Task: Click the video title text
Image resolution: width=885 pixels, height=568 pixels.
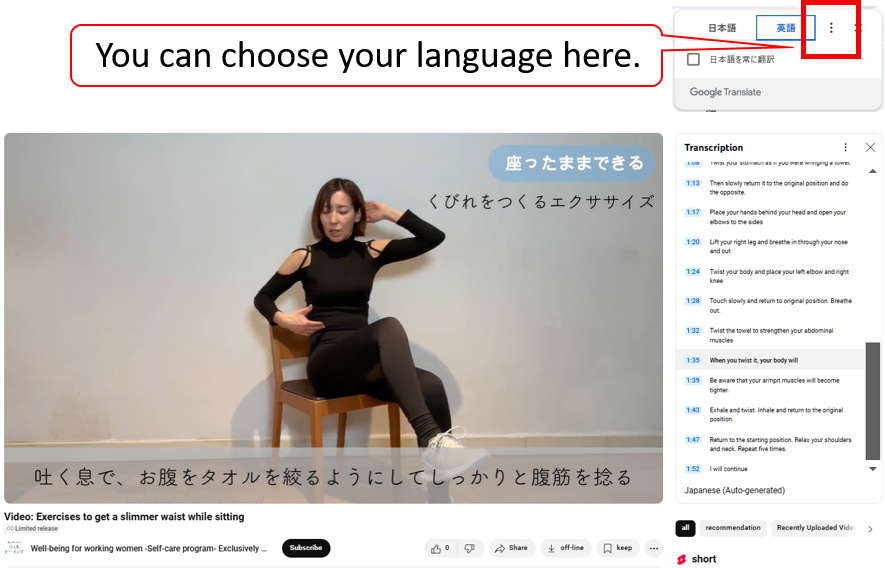Action: click(124, 517)
